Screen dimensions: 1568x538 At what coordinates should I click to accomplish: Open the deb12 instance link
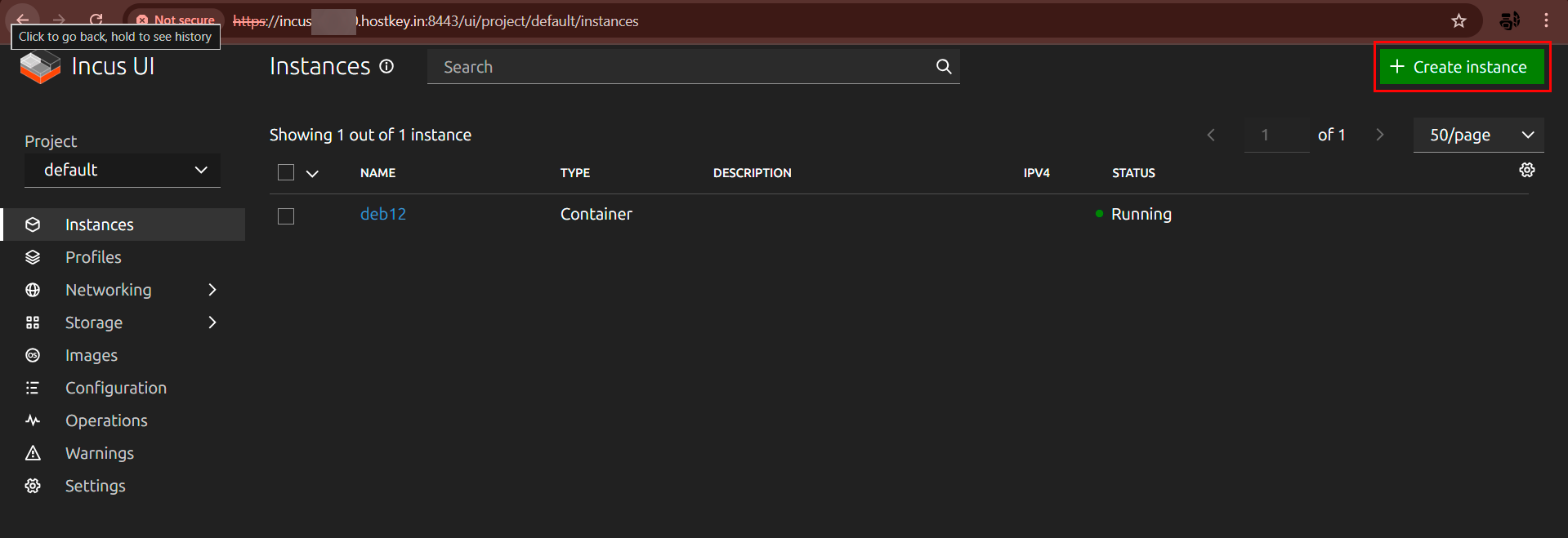coord(383,214)
